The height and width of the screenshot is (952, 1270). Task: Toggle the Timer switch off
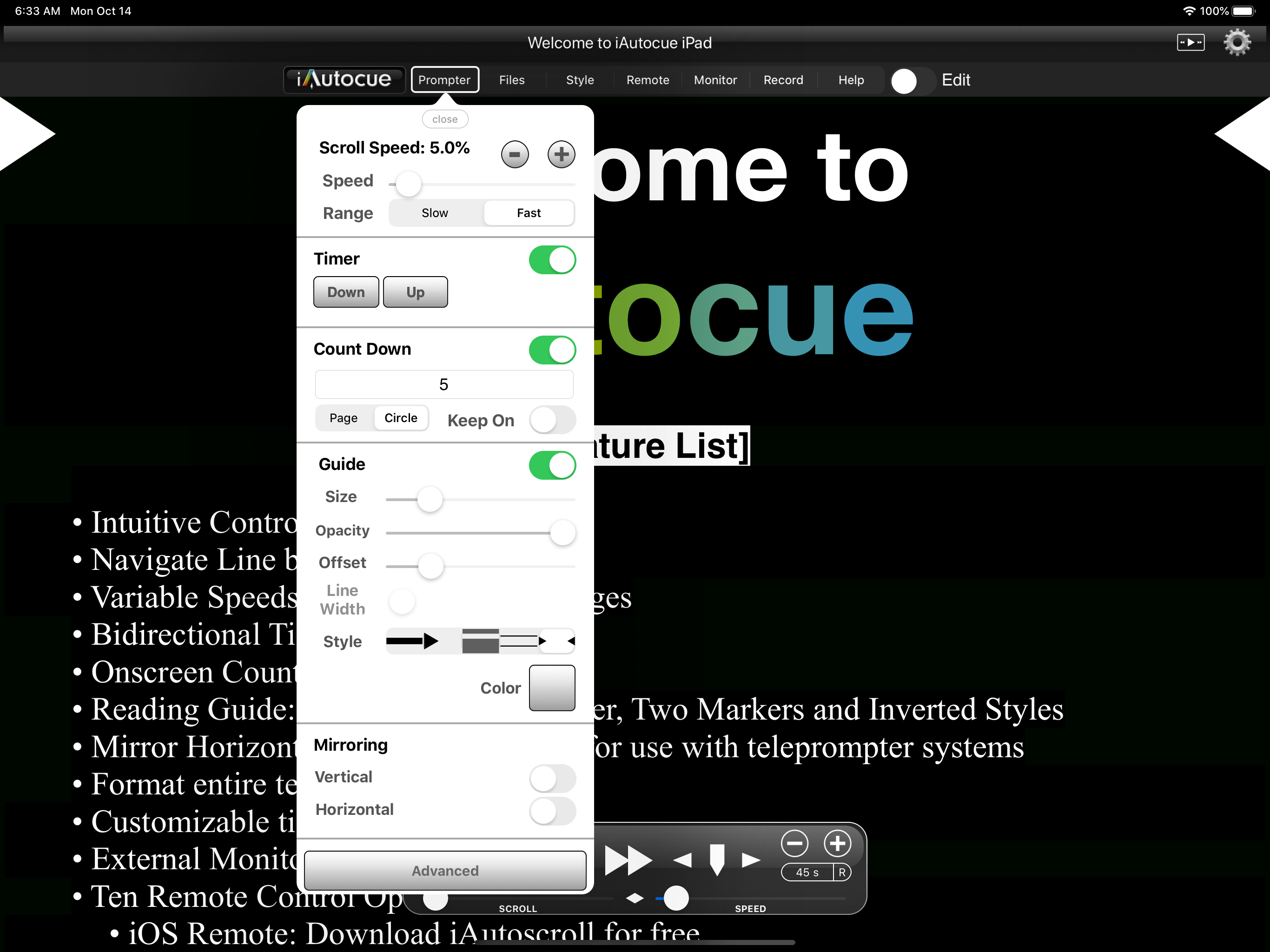(x=552, y=259)
